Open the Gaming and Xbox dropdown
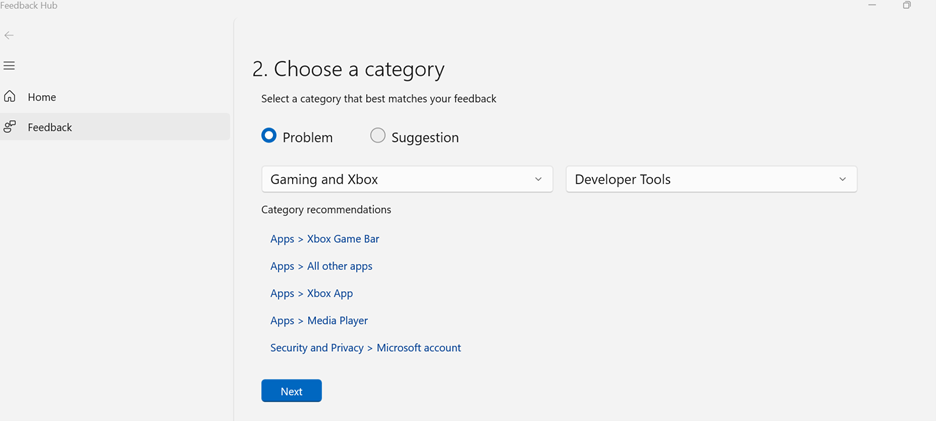This screenshot has height=421, width=936. pos(407,179)
